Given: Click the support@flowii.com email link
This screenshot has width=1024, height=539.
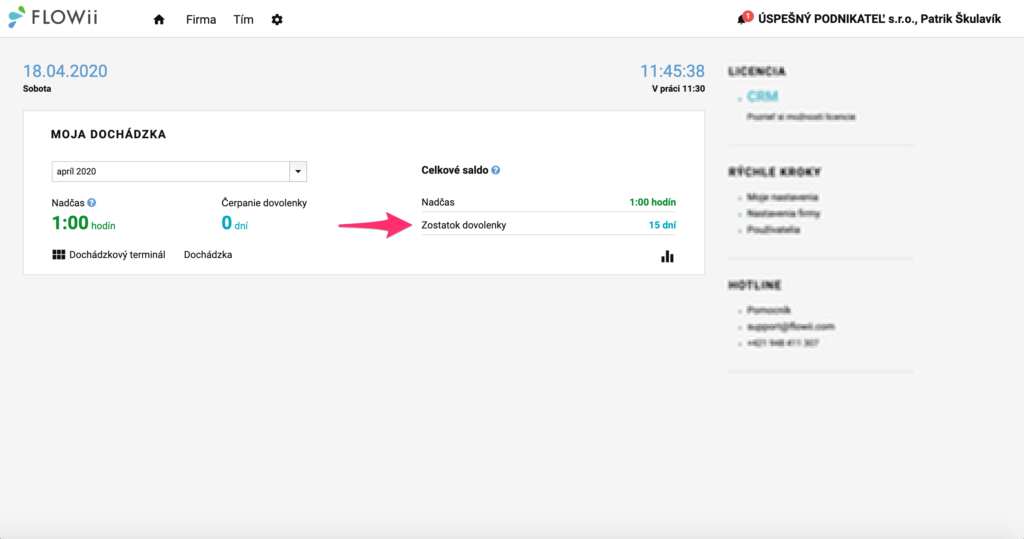Looking at the screenshot, I should 790,327.
